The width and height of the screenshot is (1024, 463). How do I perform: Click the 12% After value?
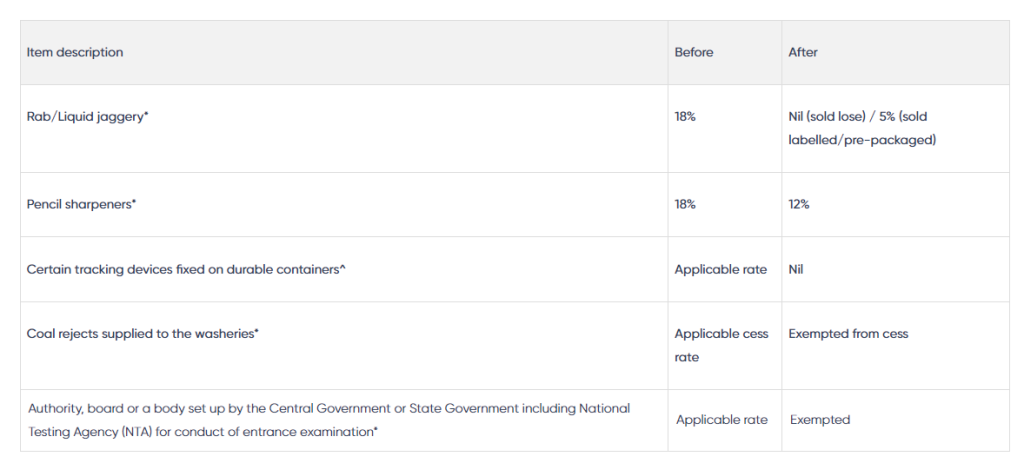coord(799,204)
